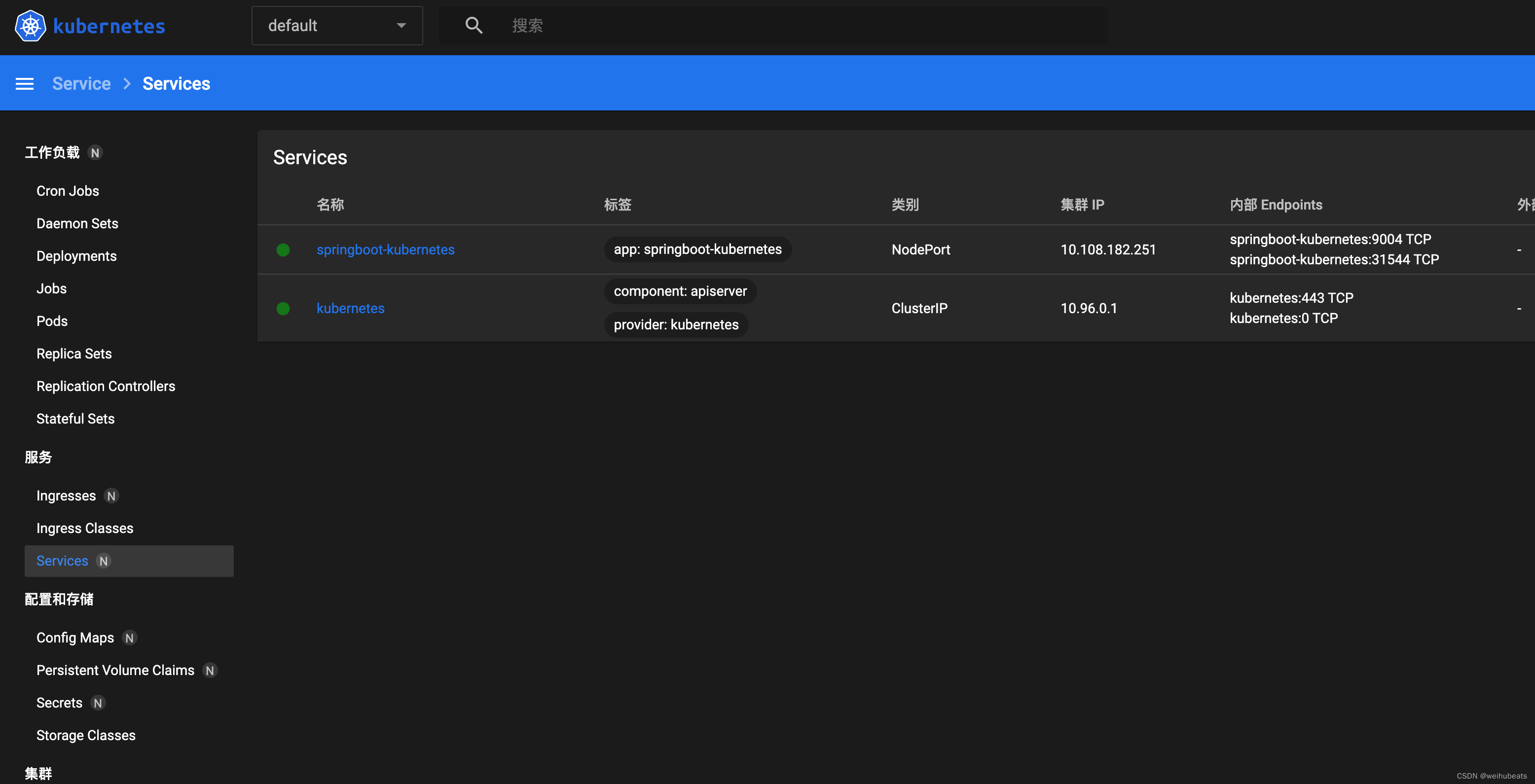Click the 配置和存储 section heading
The height and width of the screenshot is (784, 1535).
(x=59, y=599)
